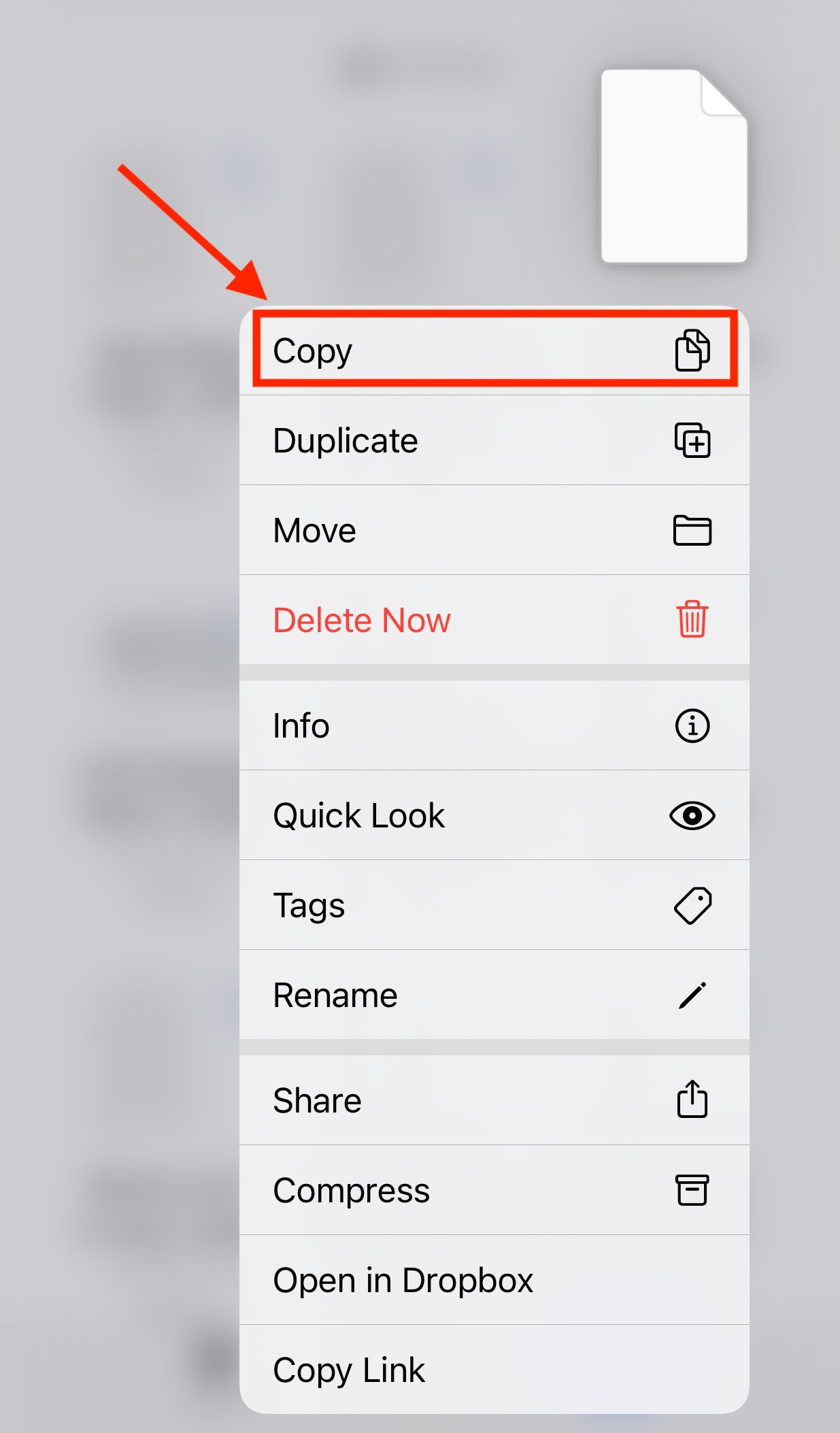Select Copy from the context menu
This screenshot has height=1433, width=840.
pos(494,350)
